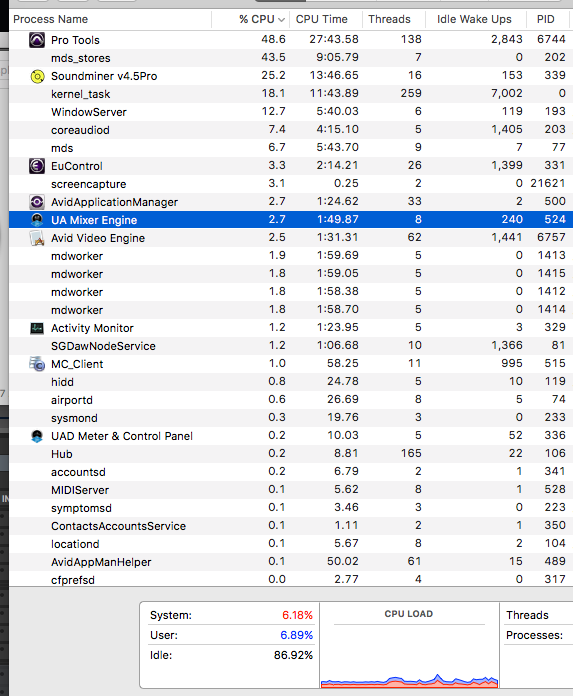The height and width of the screenshot is (696, 573).
Task: Select the screencapture process row
Action: point(291,184)
